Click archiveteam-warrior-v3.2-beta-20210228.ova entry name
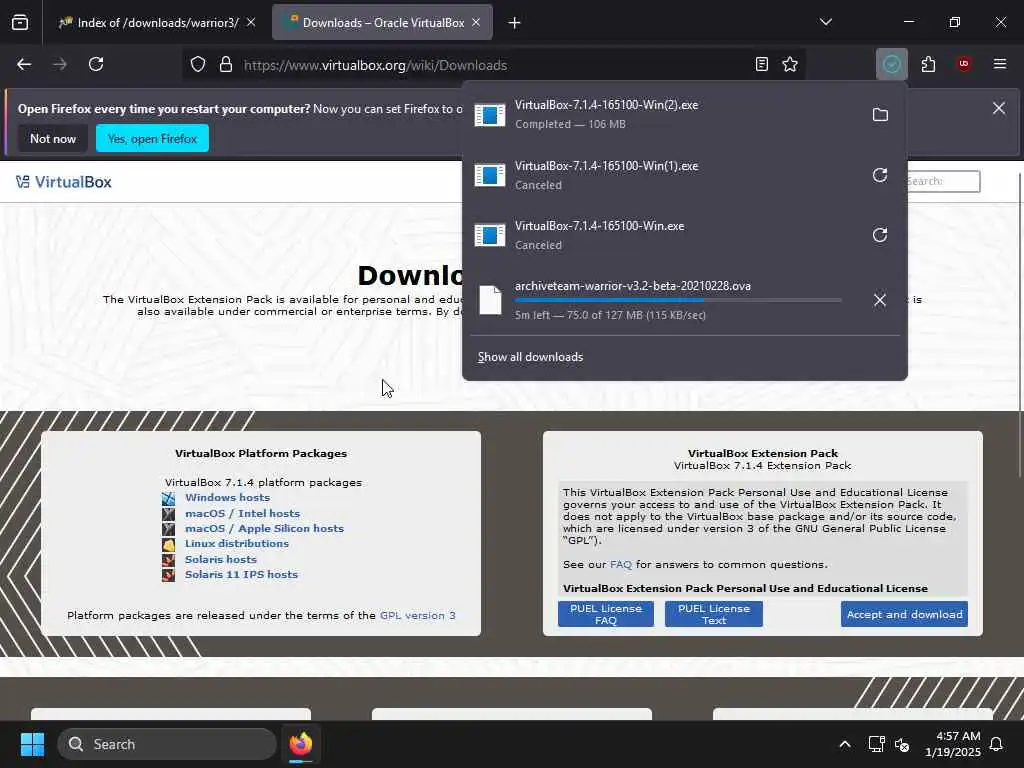Screen dimensions: 1024x768 point(632,286)
